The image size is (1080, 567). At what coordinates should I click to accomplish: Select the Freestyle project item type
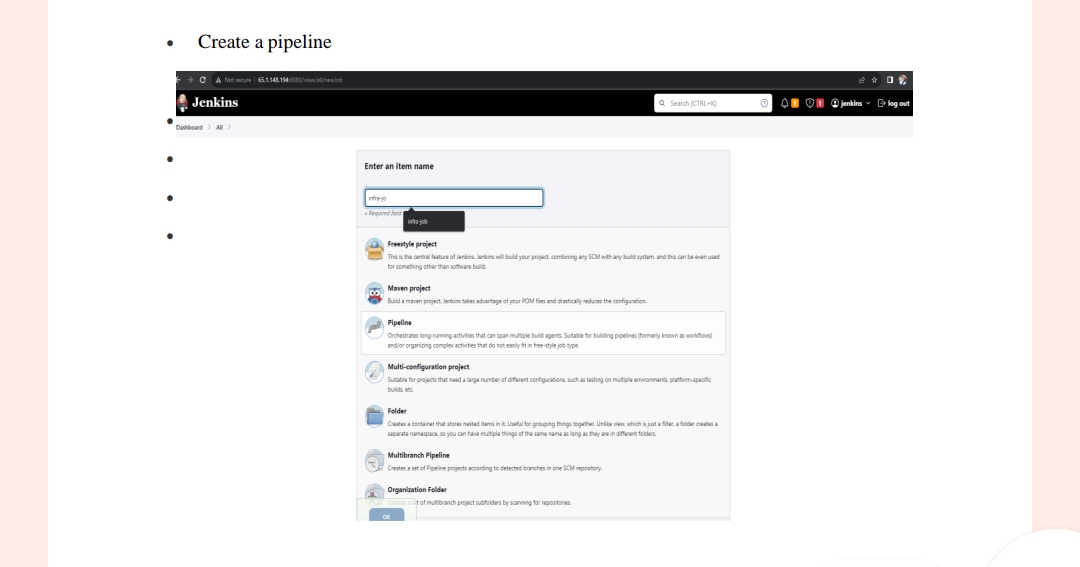pyautogui.click(x=543, y=255)
